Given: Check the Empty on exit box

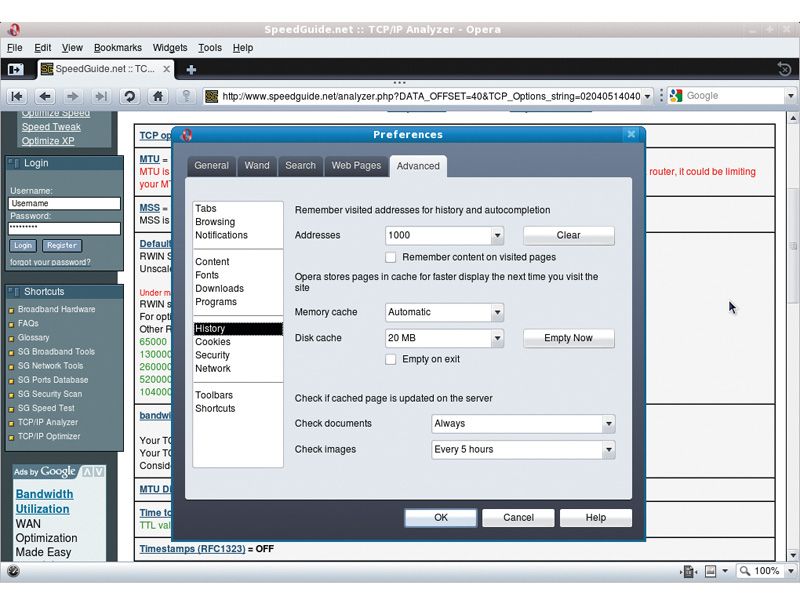Looking at the screenshot, I should pyautogui.click(x=390, y=359).
